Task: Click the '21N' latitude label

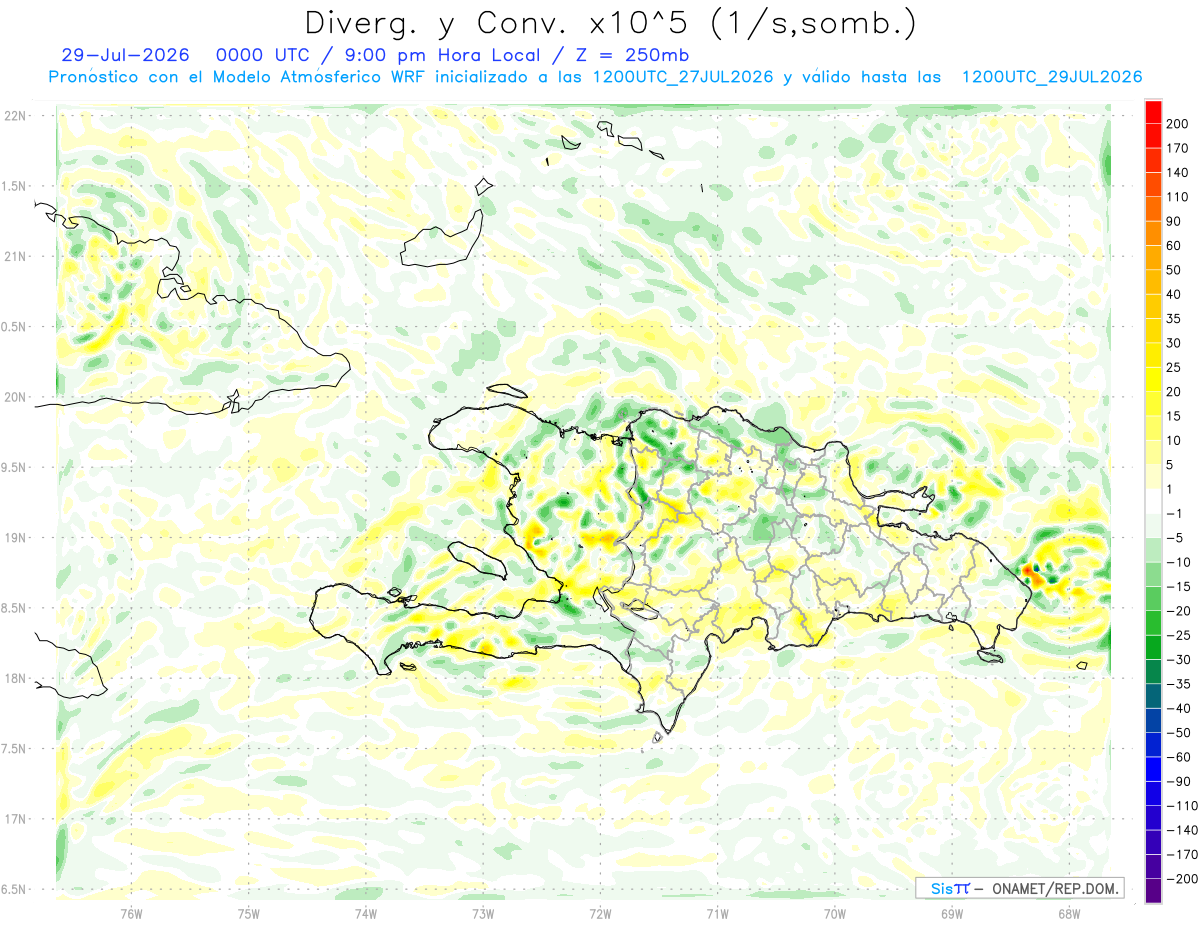Action: click(x=14, y=256)
